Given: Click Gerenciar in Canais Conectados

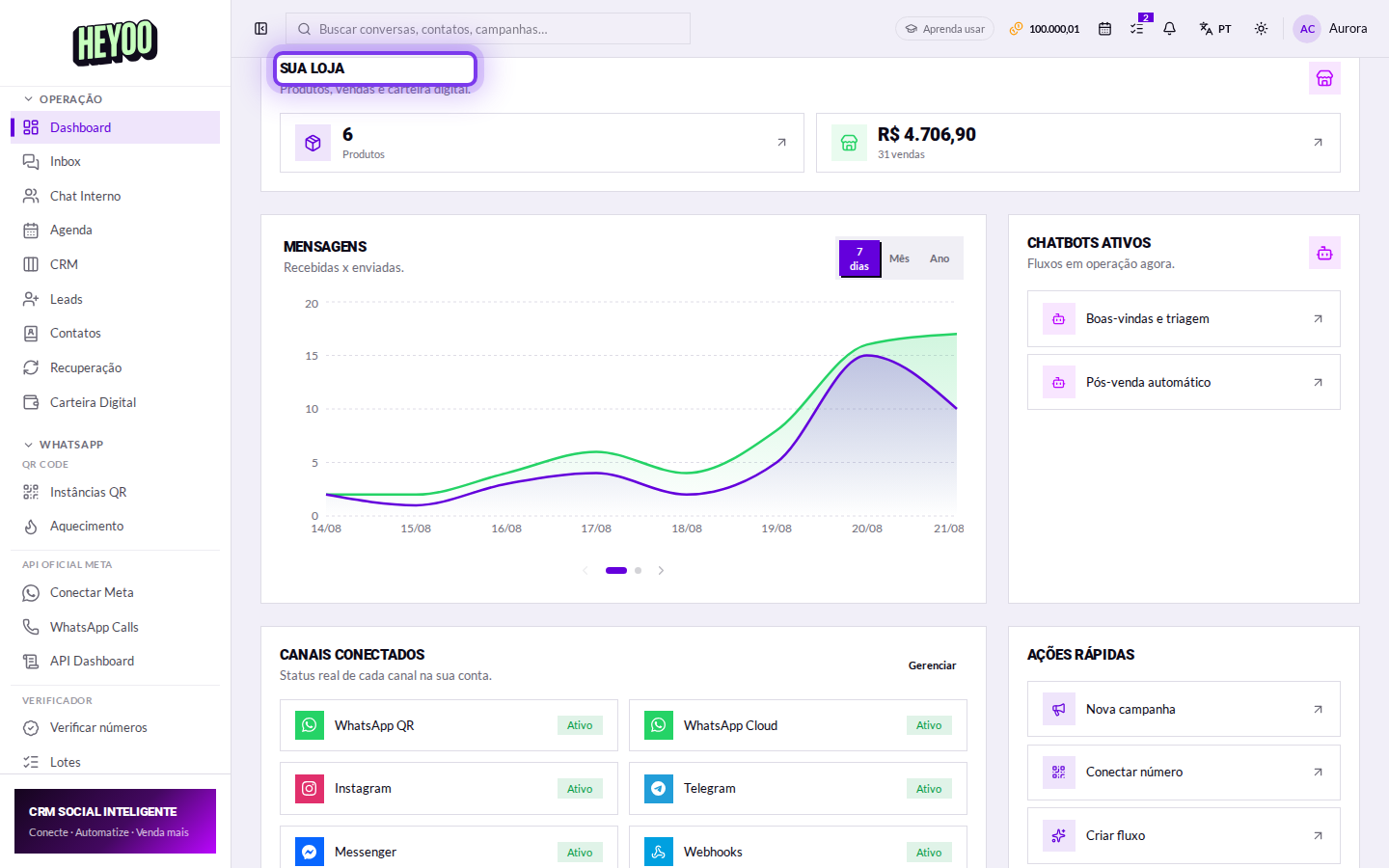Looking at the screenshot, I should click(932, 665).
